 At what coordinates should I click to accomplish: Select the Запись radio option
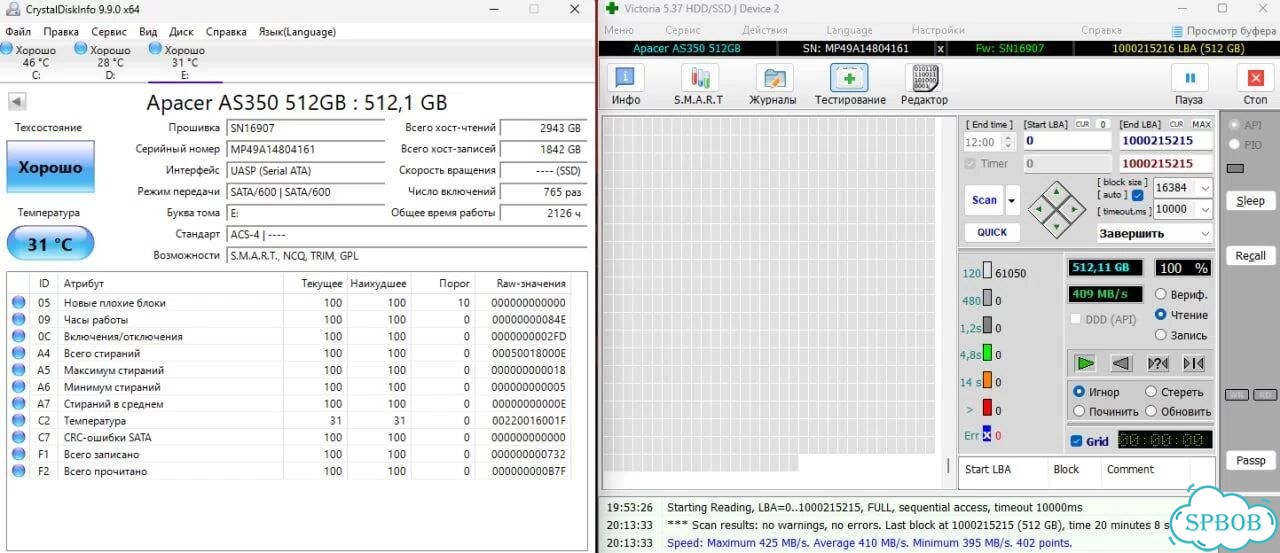click(x=1161, y=335)
